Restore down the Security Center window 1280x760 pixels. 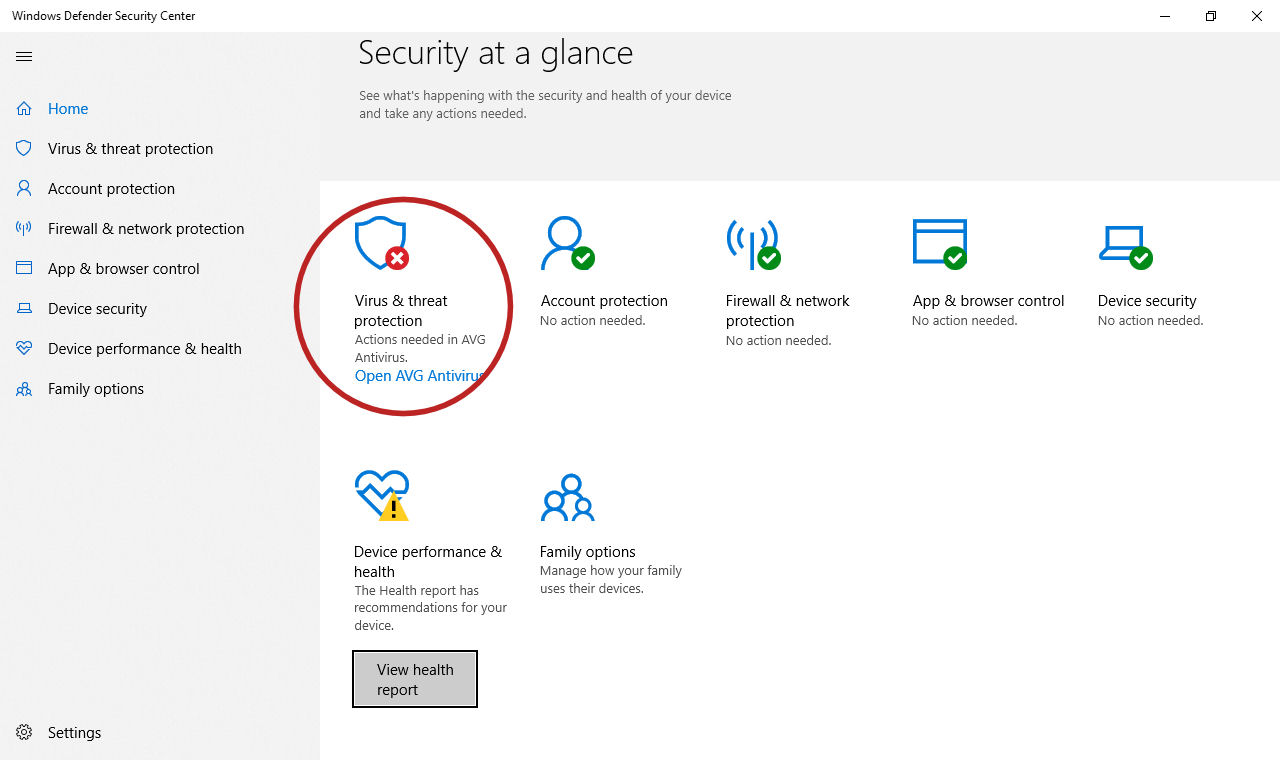[x=1211, y=16]
